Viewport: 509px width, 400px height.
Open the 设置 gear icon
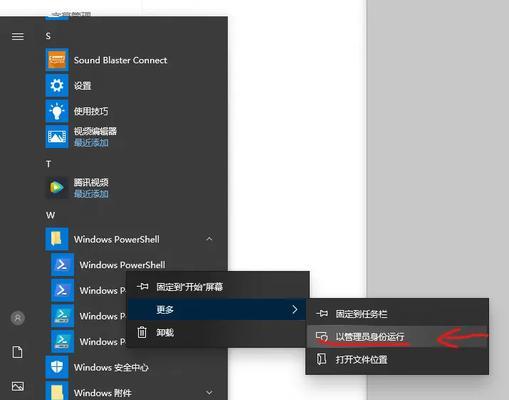57,85
